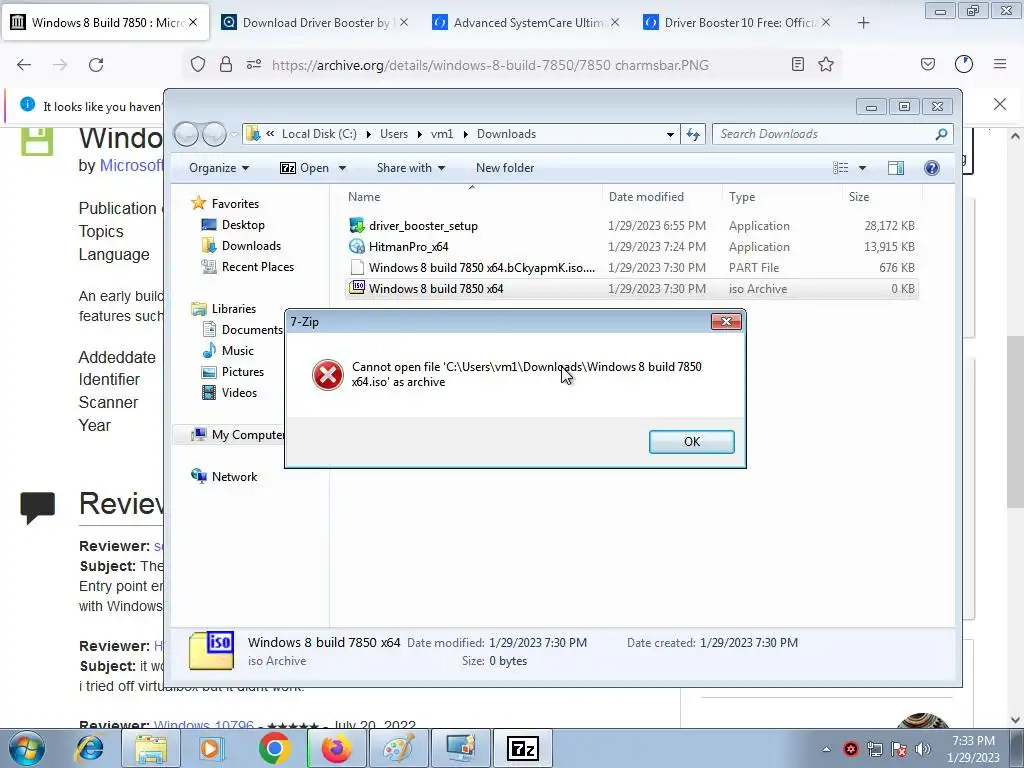Open the Windows Start menu orb
This screenshot has height=768, width=1024.
pyautogui.click(x=27, y=748)
